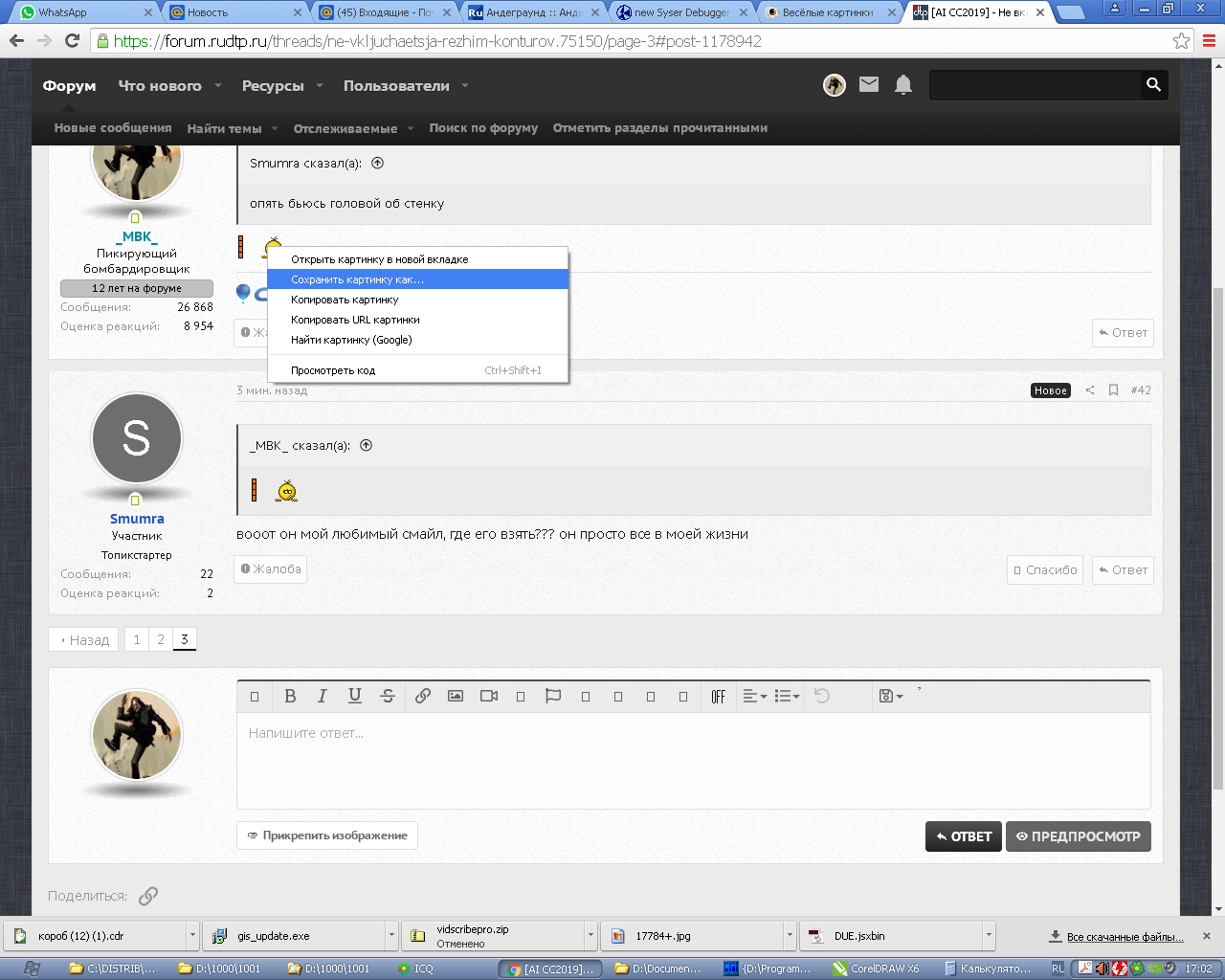Open the text alignment dropdown
1225x980 pixels.
[755, 697]
